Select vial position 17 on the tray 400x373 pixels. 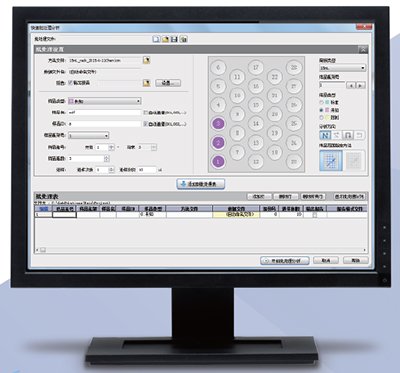256,68
